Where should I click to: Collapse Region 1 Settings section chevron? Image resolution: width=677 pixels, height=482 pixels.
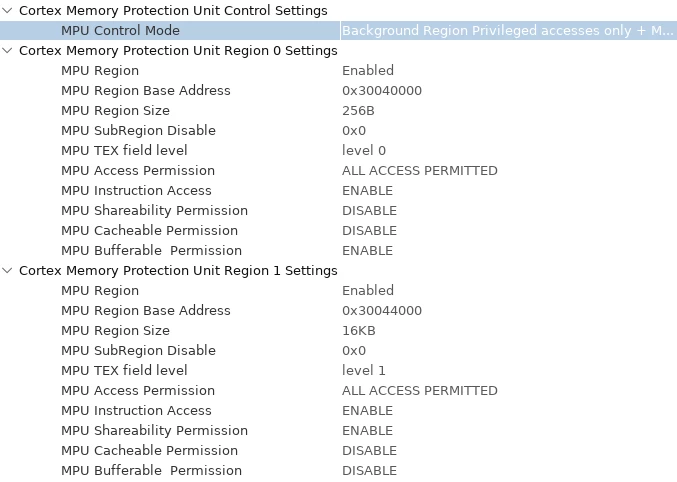pyautogui.click(x=7, y=270)
